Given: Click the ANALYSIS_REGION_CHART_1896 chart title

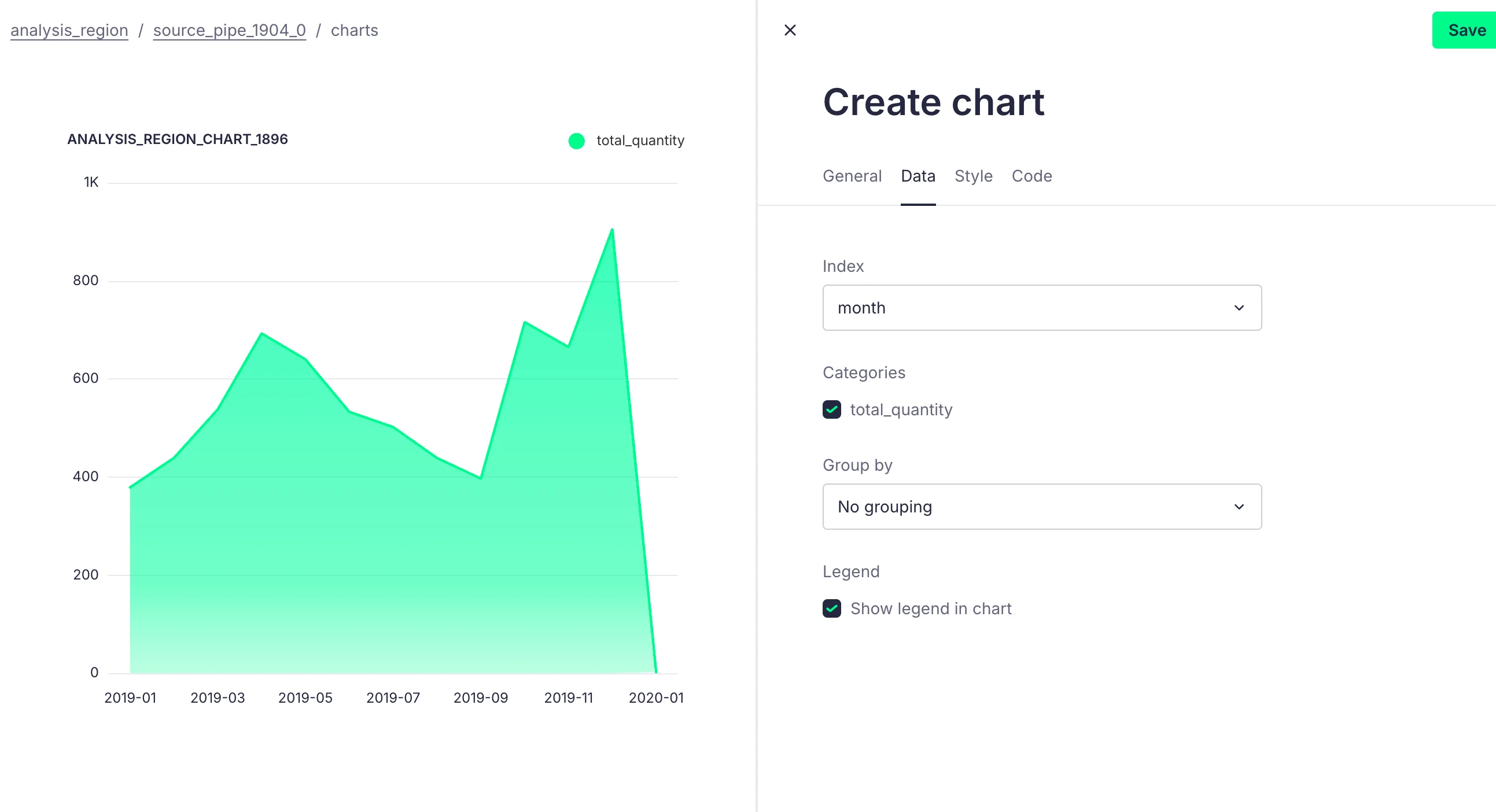Looking at the screenshot, I should click(177, 139).
